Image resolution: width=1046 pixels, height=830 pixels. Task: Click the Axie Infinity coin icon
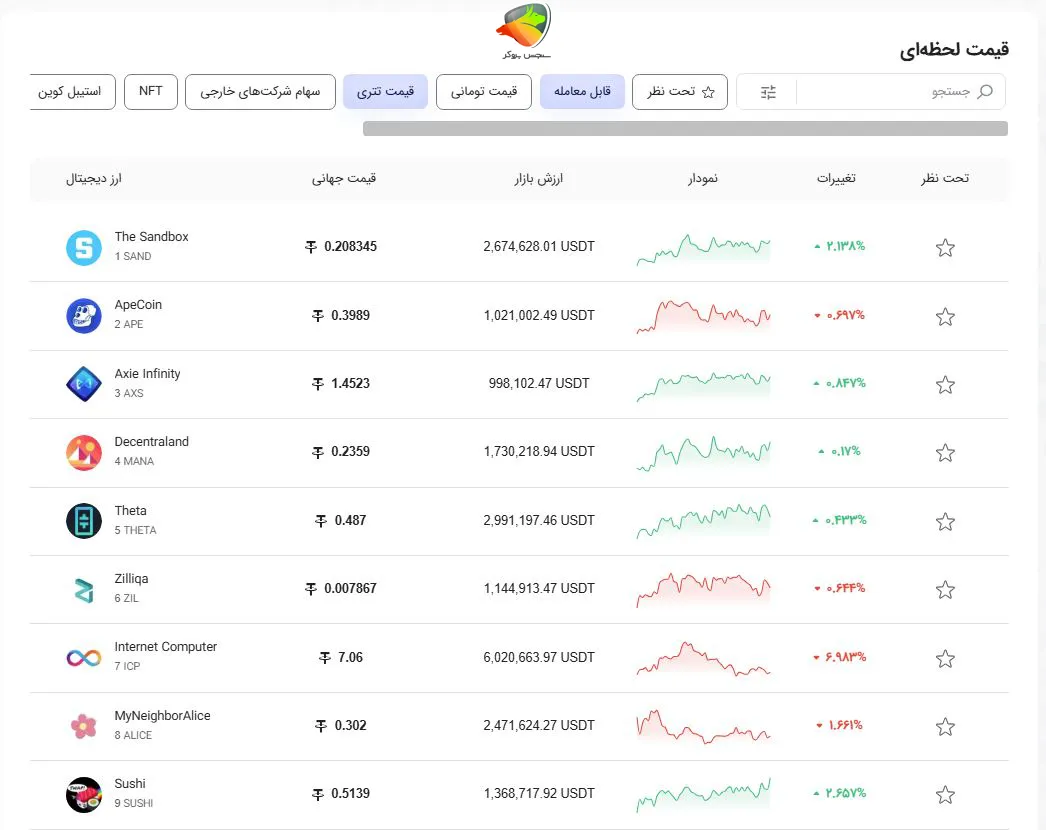pyautogui.click(x=84, y=384)
